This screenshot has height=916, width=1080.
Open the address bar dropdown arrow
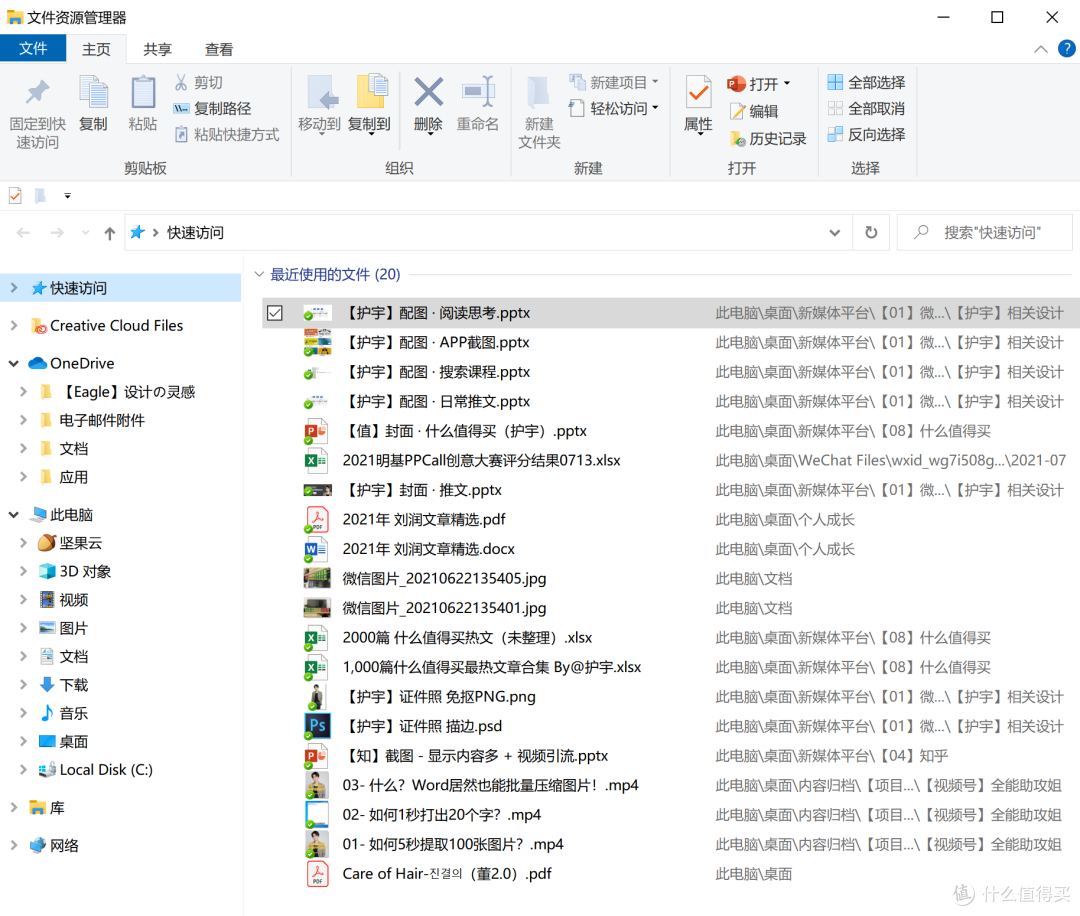coord(834,232)
